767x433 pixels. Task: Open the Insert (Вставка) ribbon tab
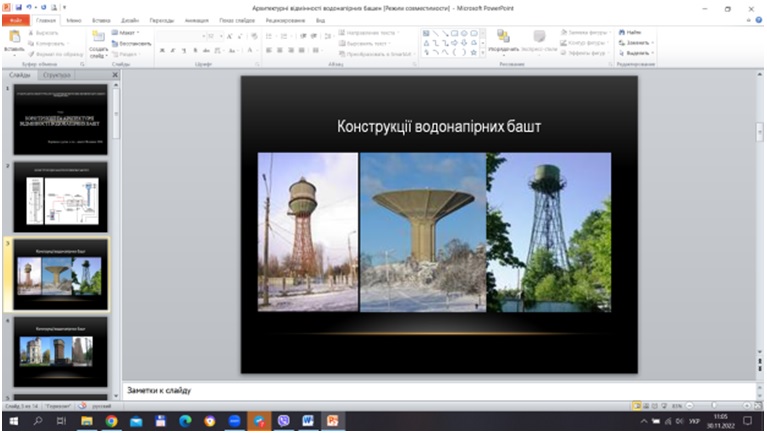pos(101,21)
